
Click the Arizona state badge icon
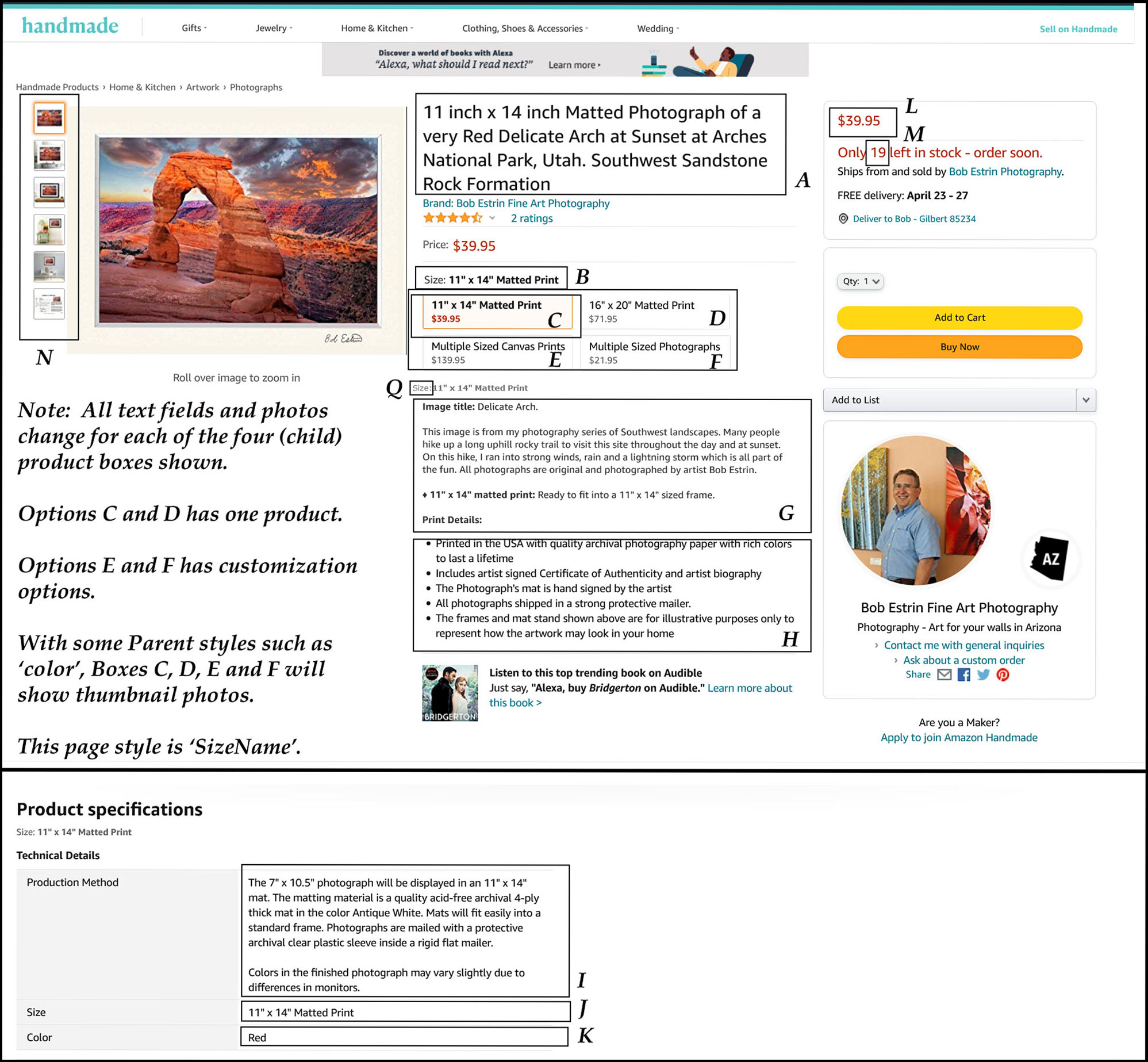coord(1051,558)
